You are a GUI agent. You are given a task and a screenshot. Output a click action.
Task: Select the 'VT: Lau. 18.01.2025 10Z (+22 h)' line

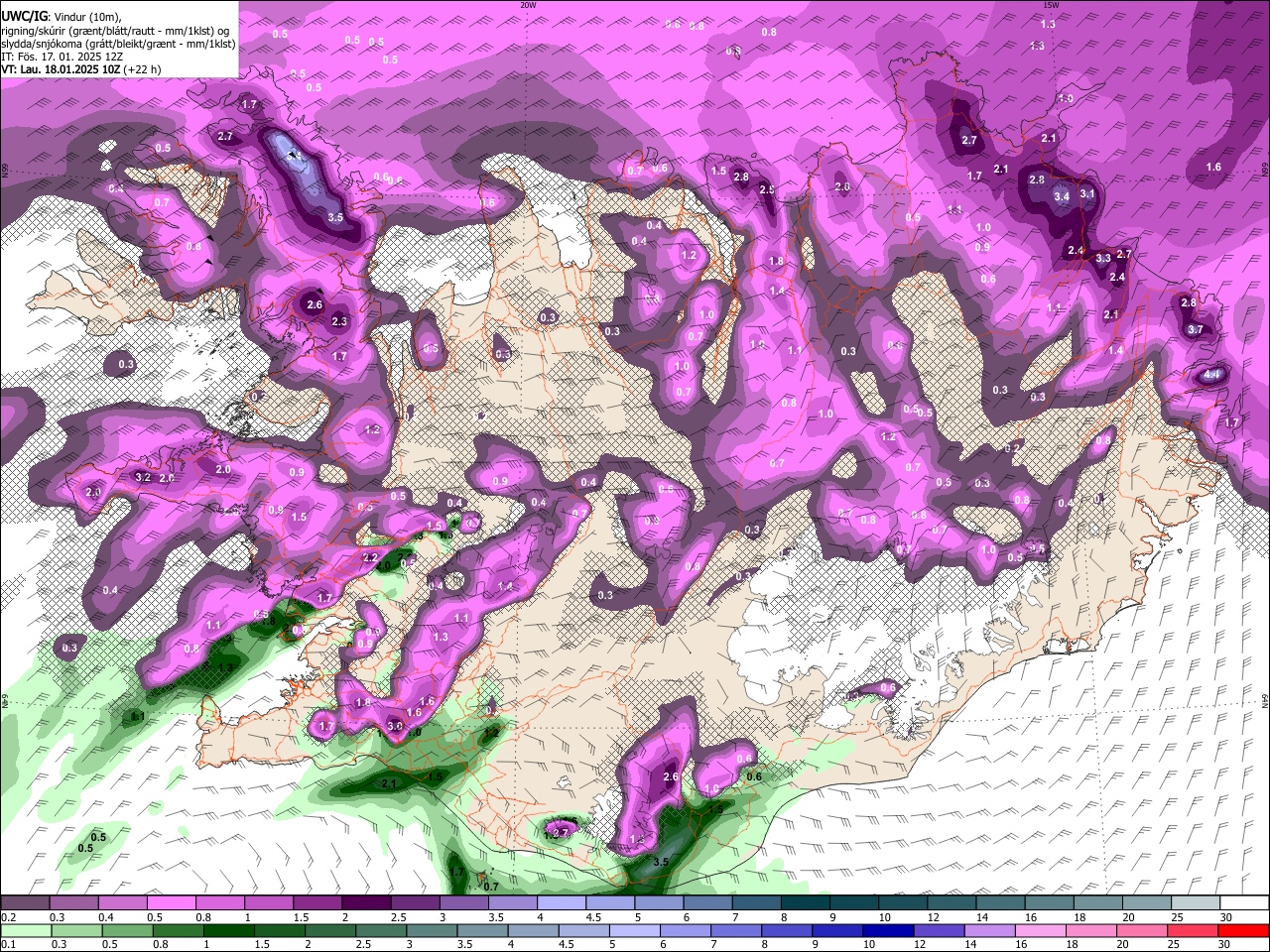81,69
